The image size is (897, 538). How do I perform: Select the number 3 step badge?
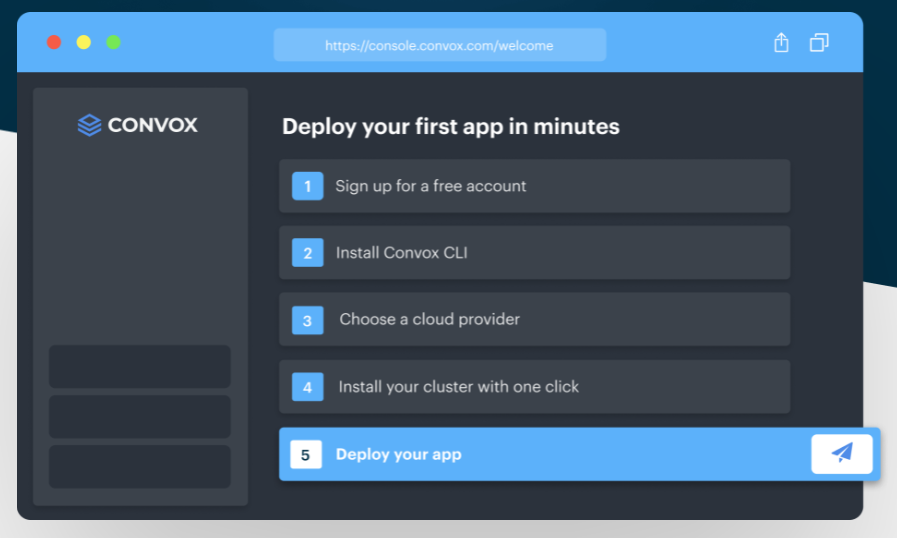(x=307, y=320)
